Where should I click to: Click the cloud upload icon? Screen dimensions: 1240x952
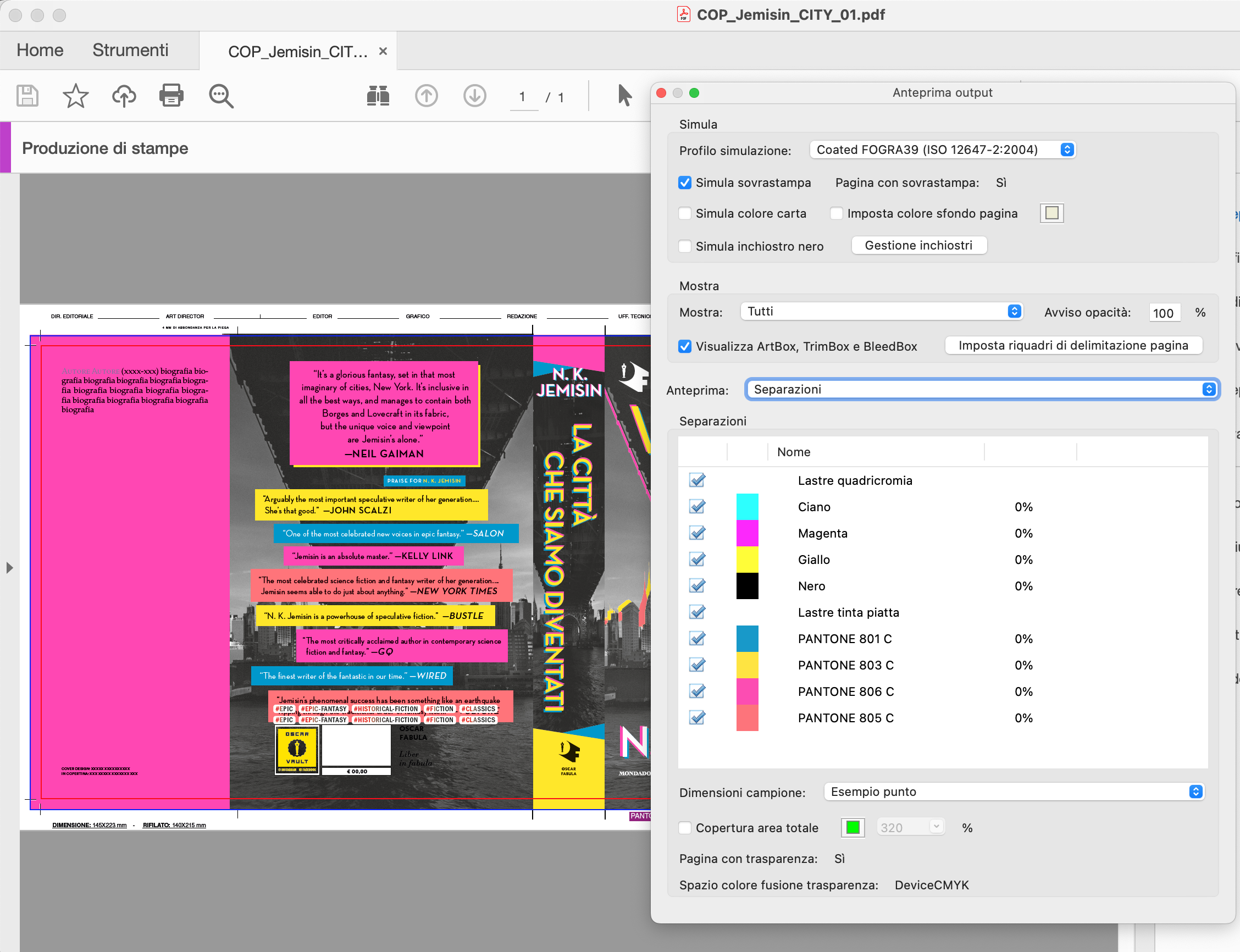(124, 96)
